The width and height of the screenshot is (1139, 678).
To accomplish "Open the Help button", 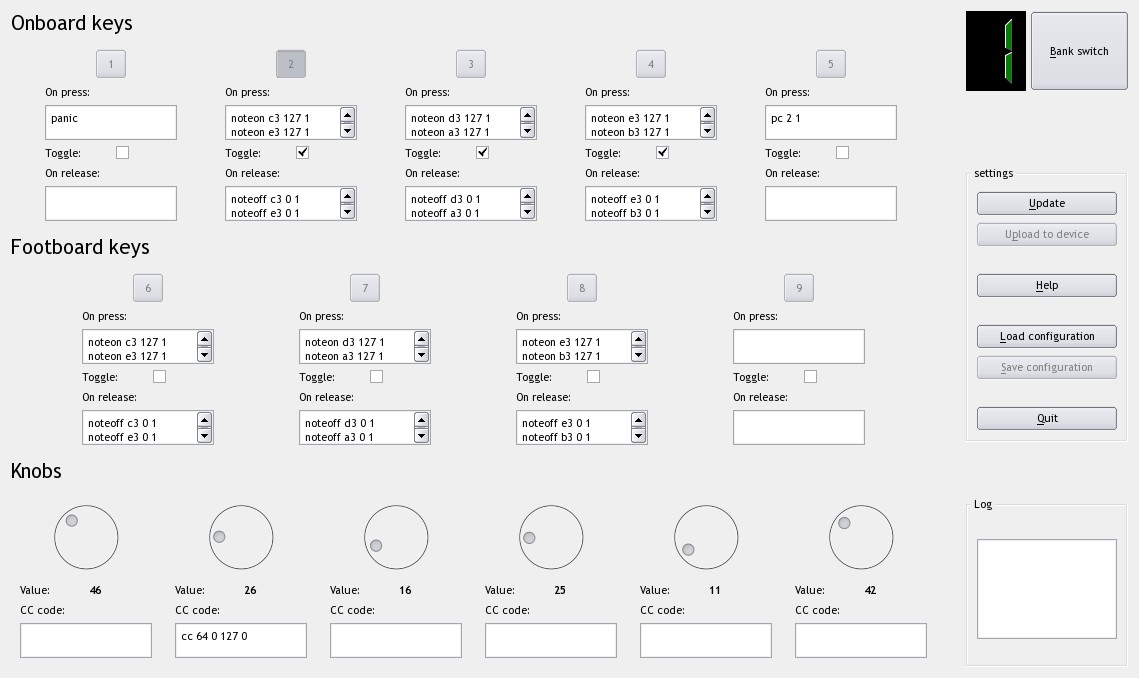I will tap(1046, 285).
